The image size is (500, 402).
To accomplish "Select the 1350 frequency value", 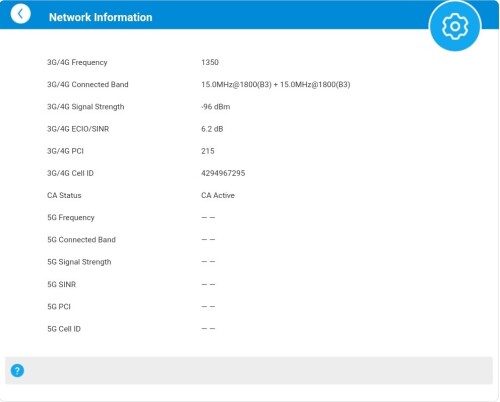I will (x=210, y=62).
